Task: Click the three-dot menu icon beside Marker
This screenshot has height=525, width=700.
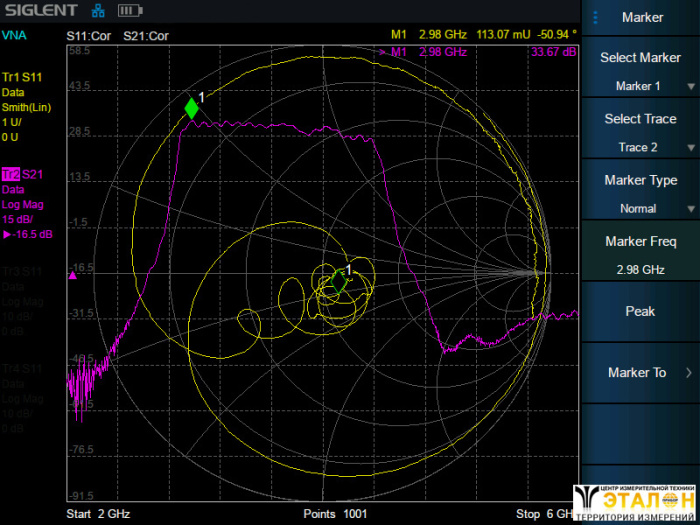Action: pyautogui.click(x=596, y=17)
